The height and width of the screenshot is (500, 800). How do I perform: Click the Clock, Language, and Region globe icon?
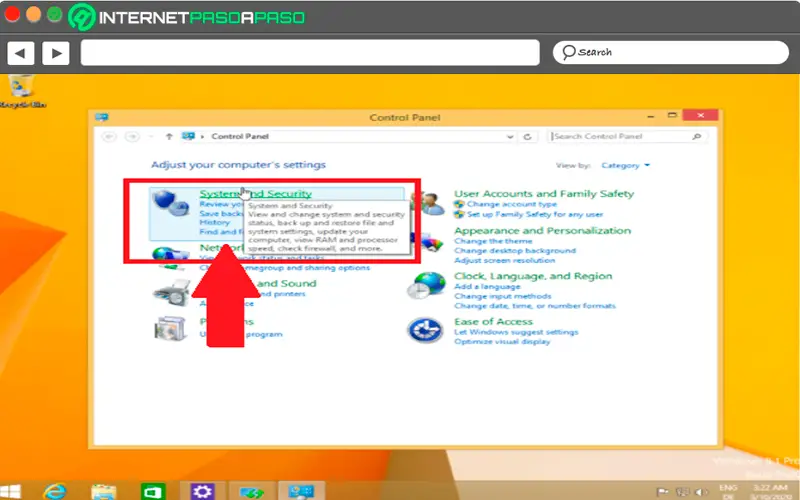point(426,285)
